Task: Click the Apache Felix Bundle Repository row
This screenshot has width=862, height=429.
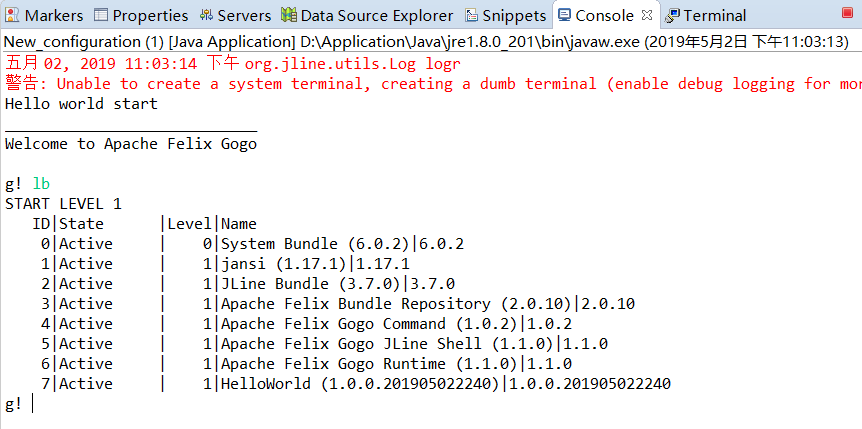Action: [x=338, y=304]
